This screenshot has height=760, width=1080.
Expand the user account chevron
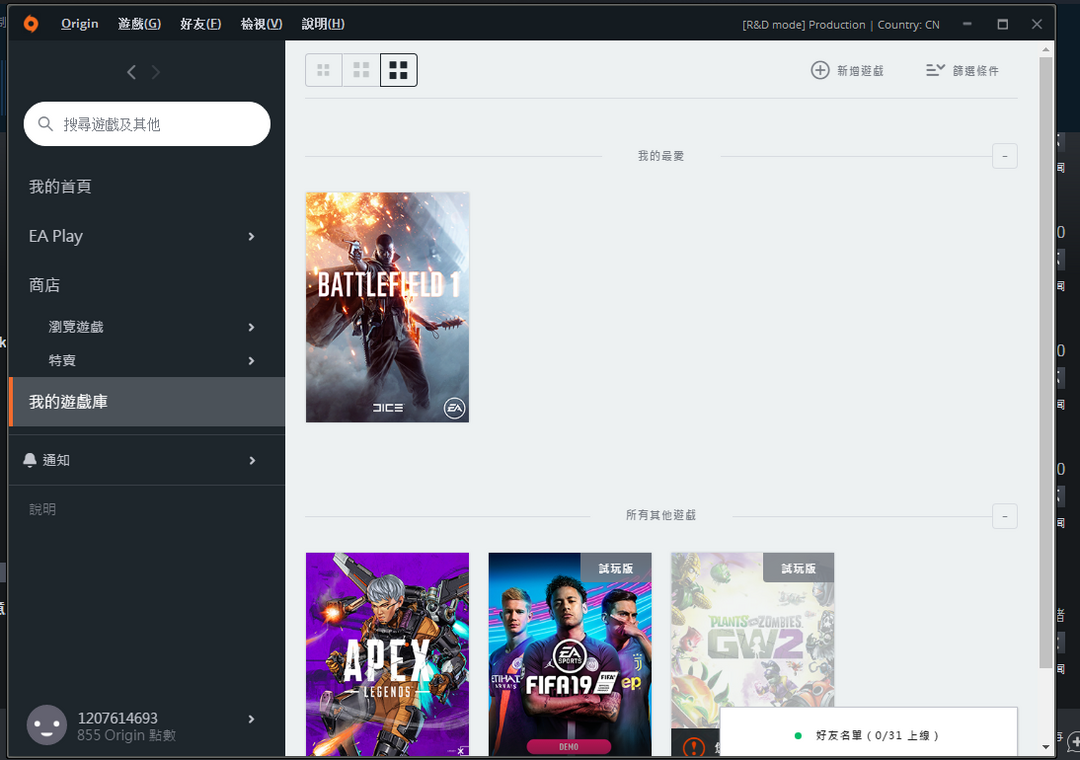tap(251, 719)
